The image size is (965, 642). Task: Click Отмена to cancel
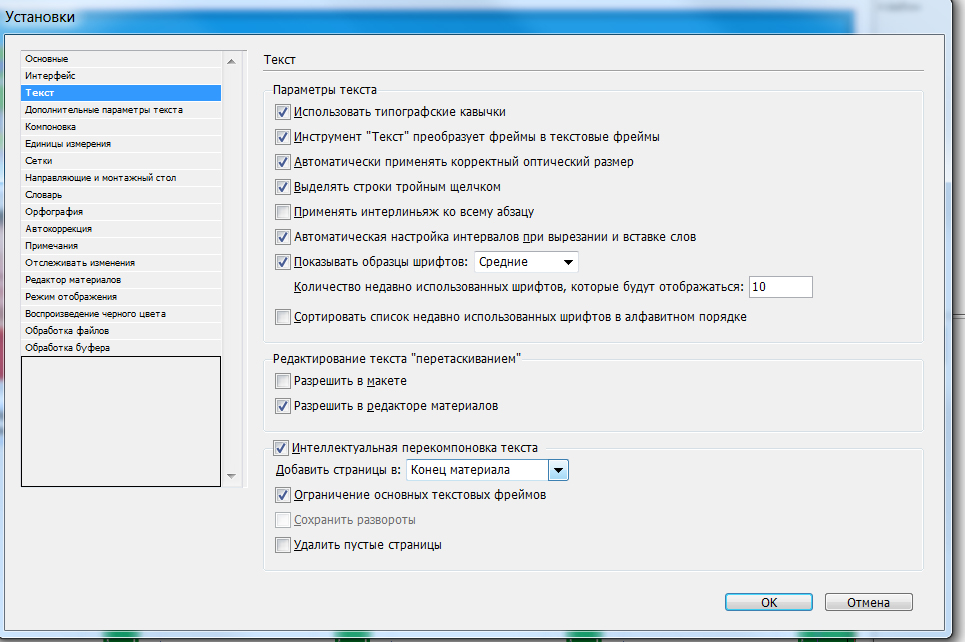point(868,602)
